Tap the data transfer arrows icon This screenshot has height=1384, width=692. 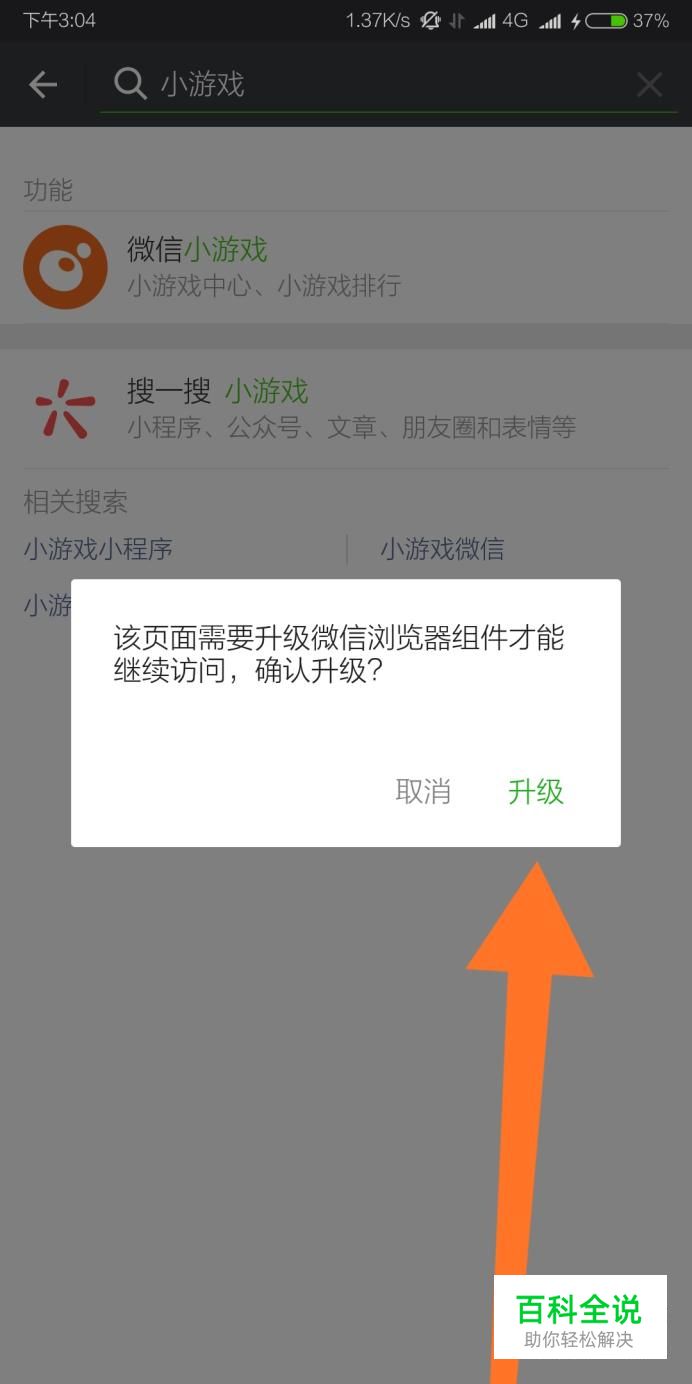click(457, 20)
